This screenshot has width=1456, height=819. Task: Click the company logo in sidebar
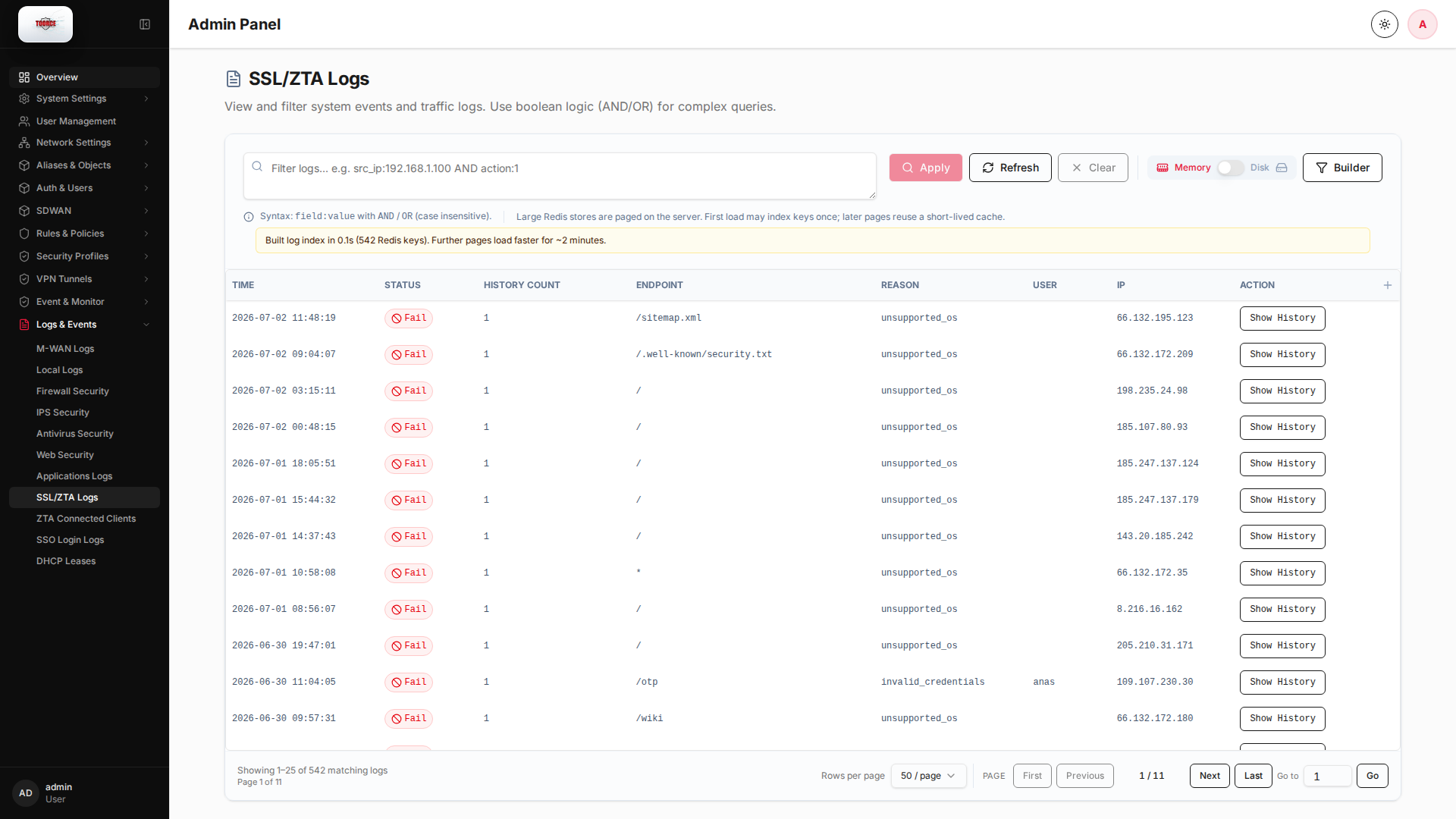tap(45, 24)
